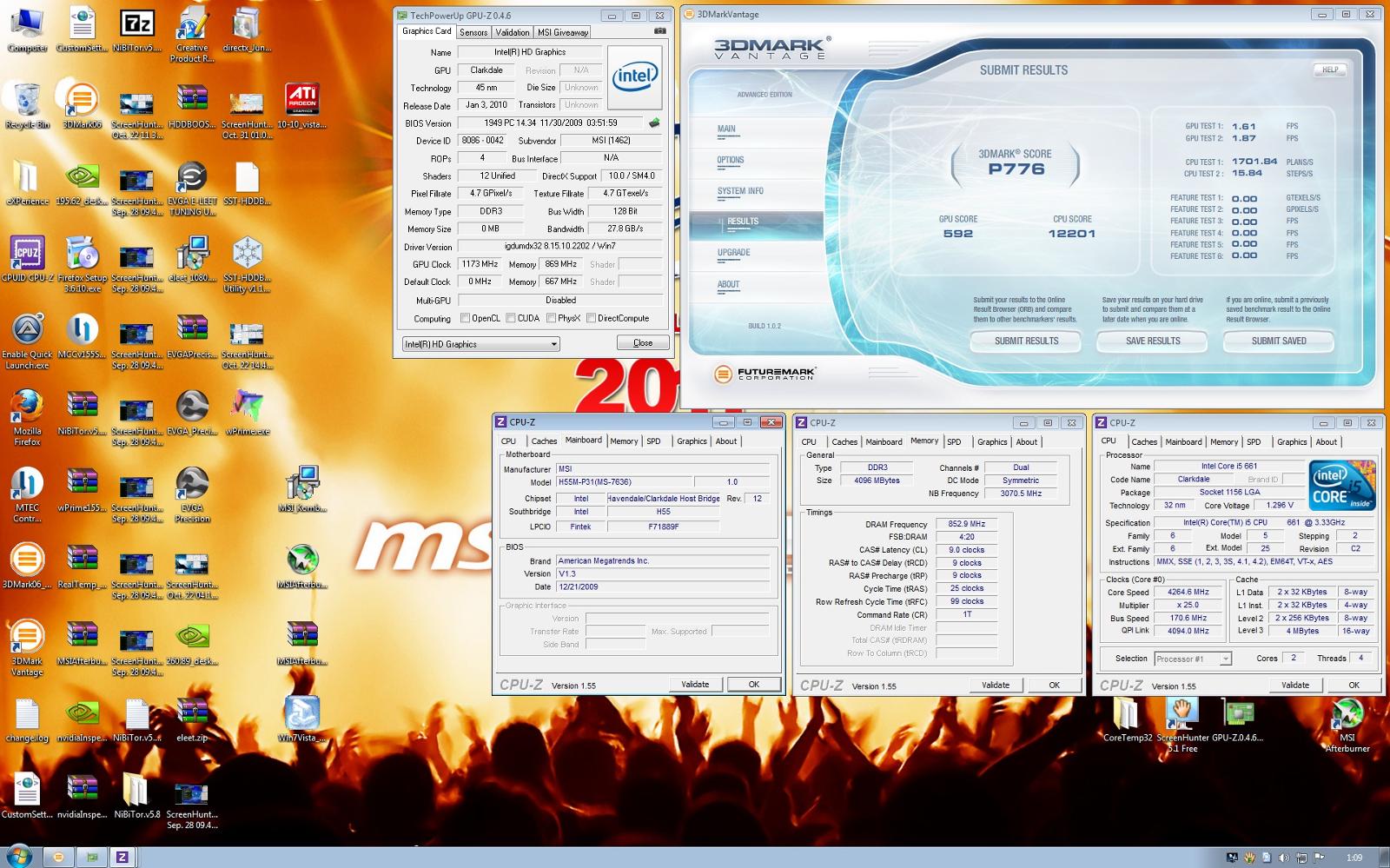The height and width of the screenshot is (868, 1390).
Task: Open the Windows Start button
Action: [17, 856]
